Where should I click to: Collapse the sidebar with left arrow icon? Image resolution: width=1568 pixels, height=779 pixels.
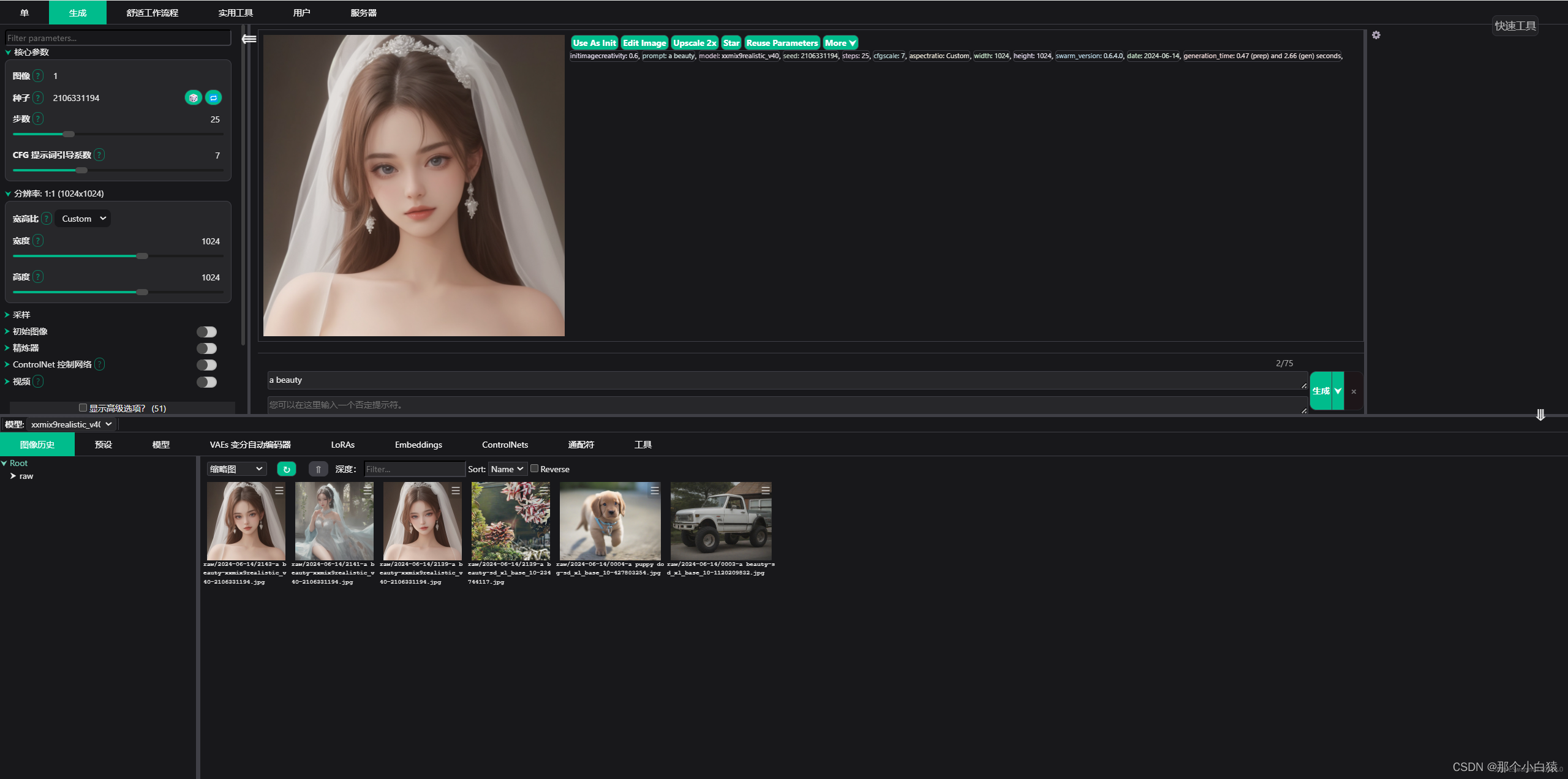point(249,39)
